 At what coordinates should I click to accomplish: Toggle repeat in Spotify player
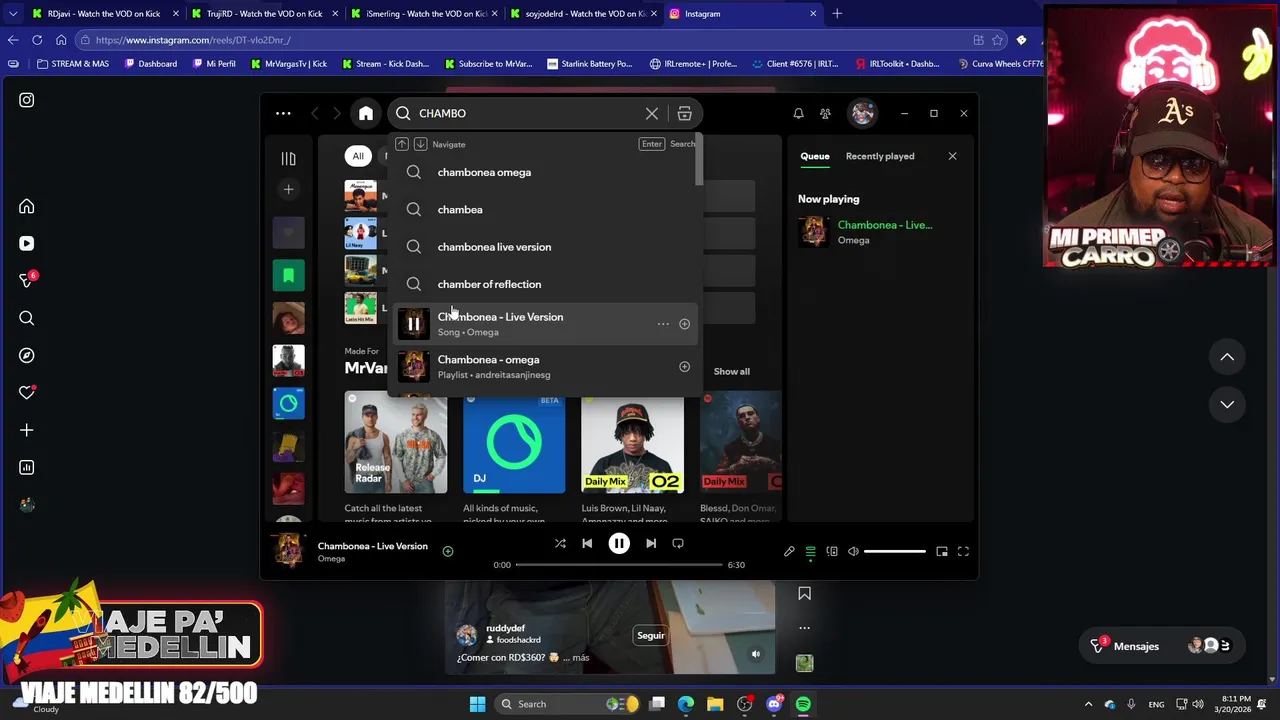click(678, 543)
